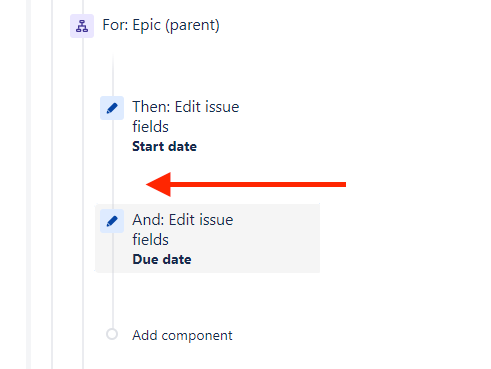Select the bold Start date label

pyautogui.click(x=164, y=146)
